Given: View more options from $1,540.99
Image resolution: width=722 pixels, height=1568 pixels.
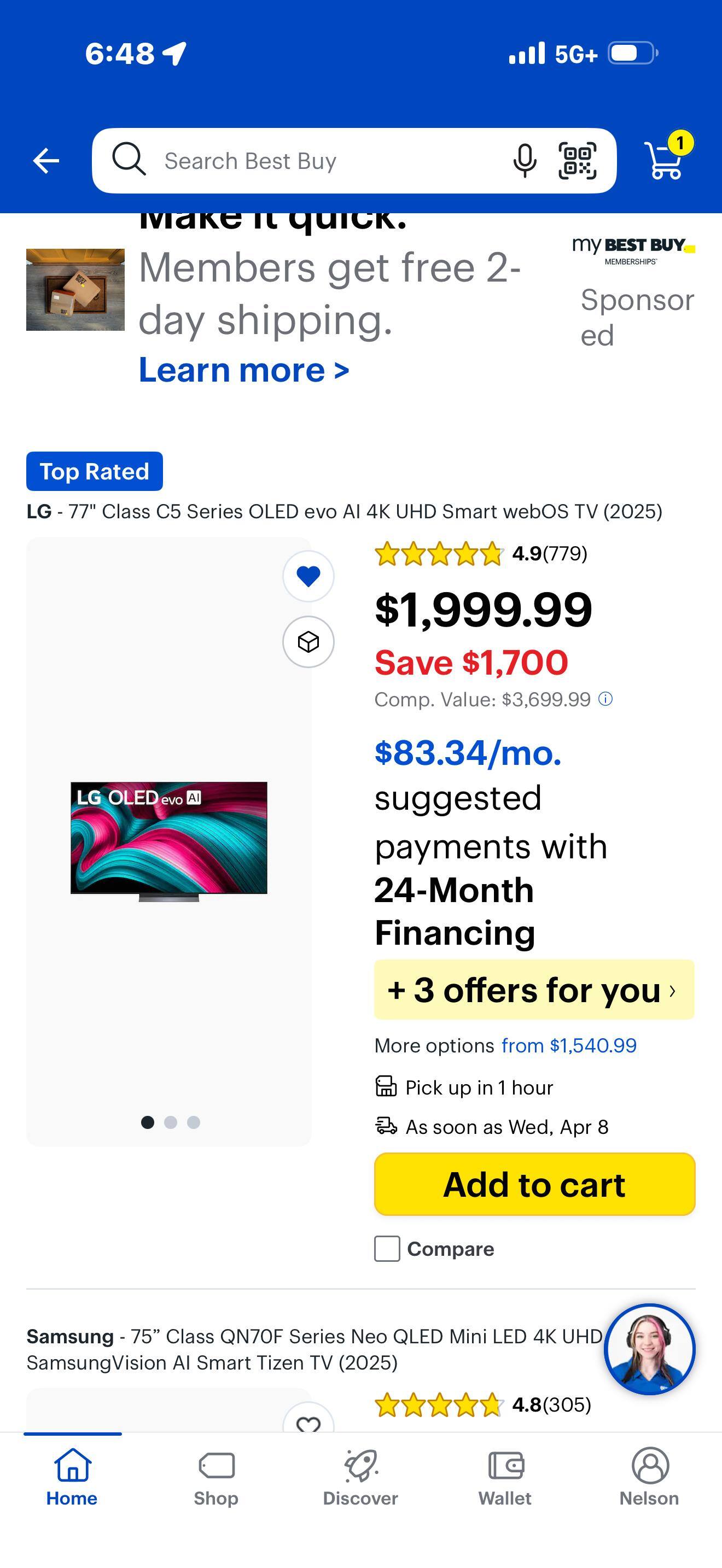Looking at the screenshot, I should pos(569,1045).
